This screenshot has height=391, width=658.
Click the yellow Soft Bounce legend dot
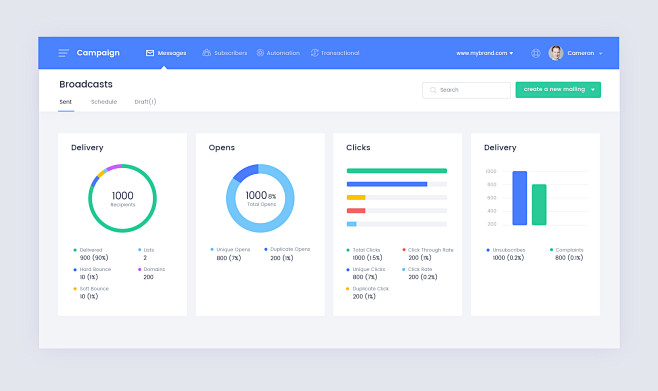[75, 289]
